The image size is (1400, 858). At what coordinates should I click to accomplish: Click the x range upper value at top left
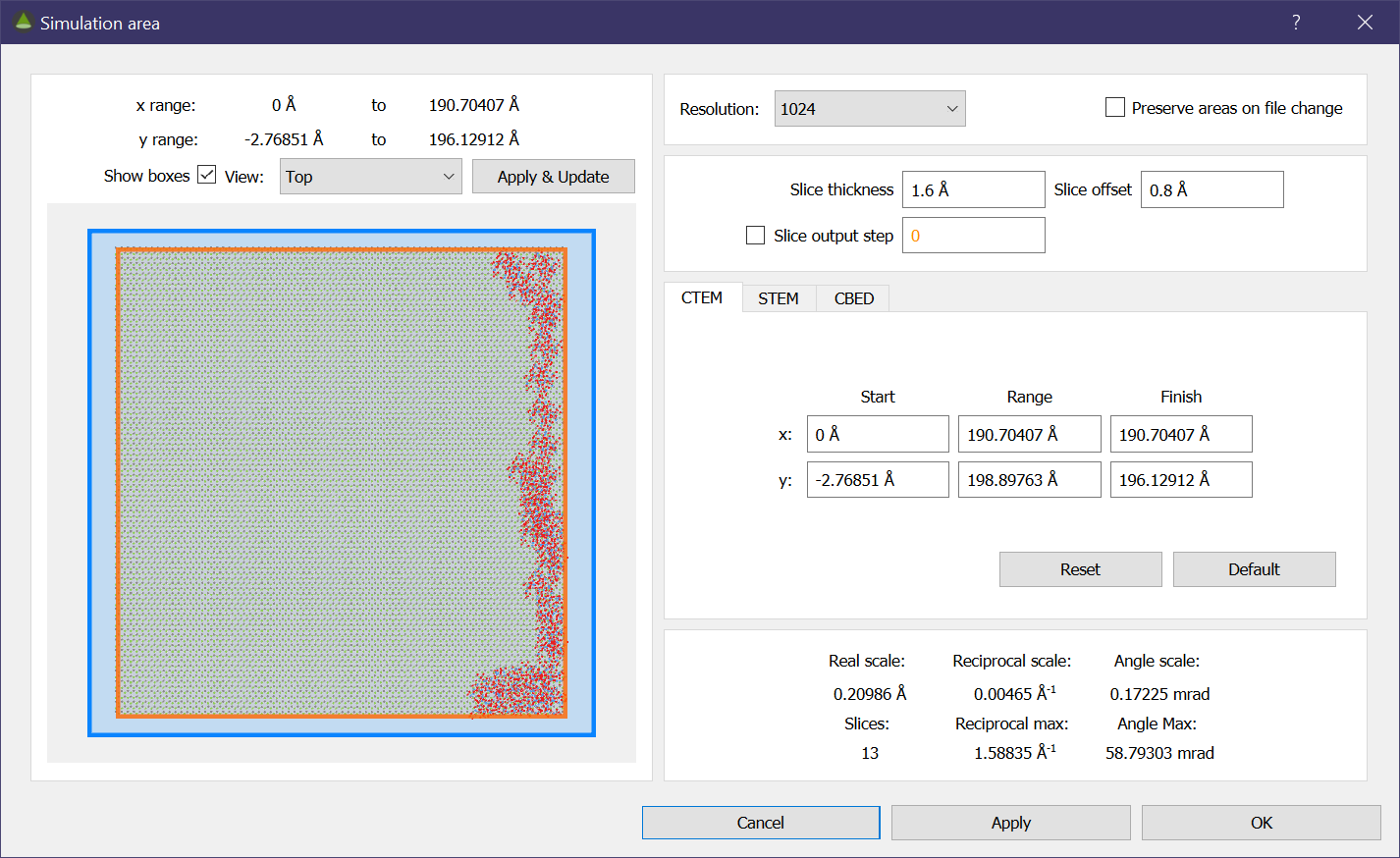(x=474, y=104)
